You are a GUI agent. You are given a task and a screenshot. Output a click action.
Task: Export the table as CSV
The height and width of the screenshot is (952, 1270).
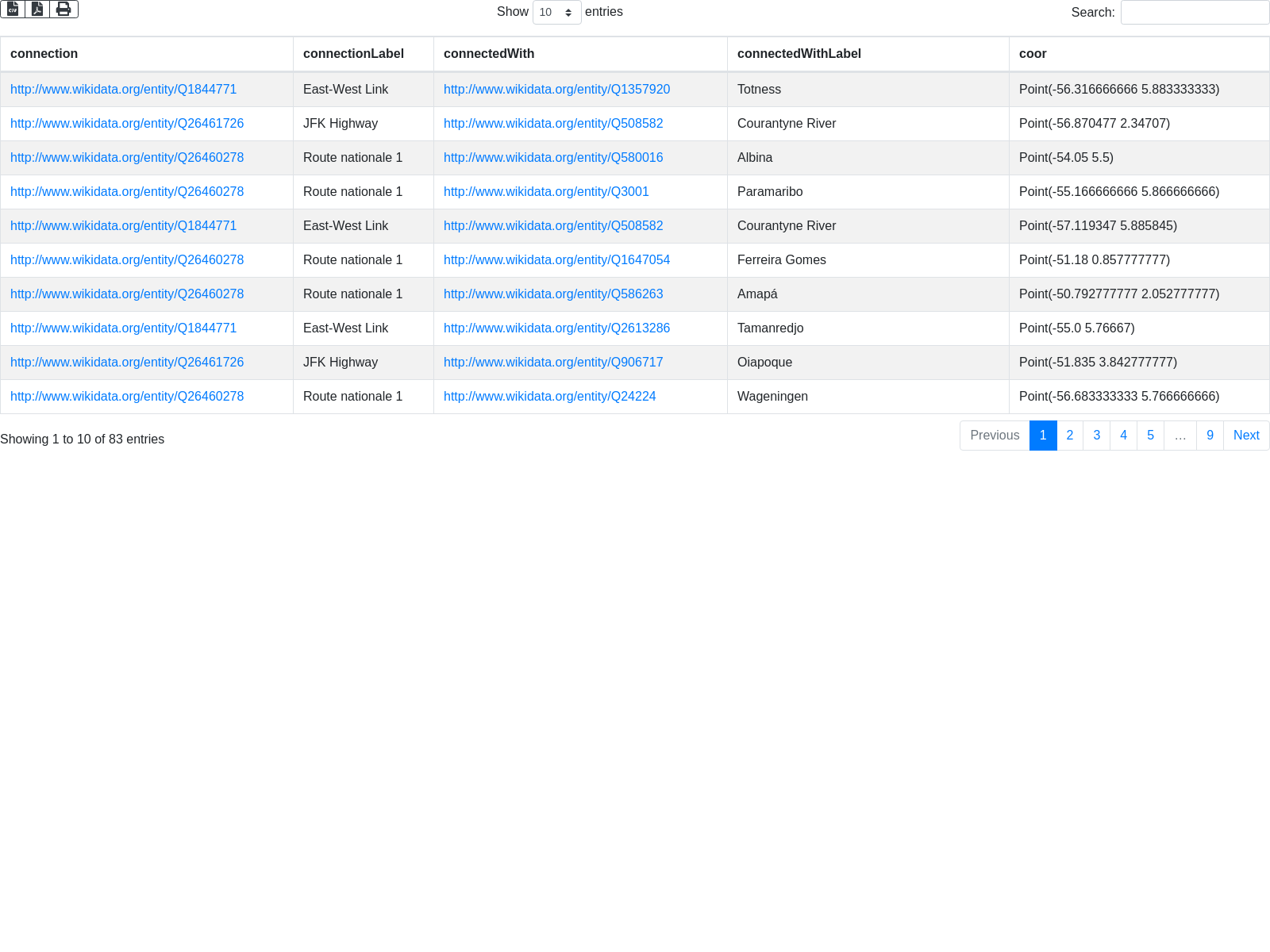(13, 9)
